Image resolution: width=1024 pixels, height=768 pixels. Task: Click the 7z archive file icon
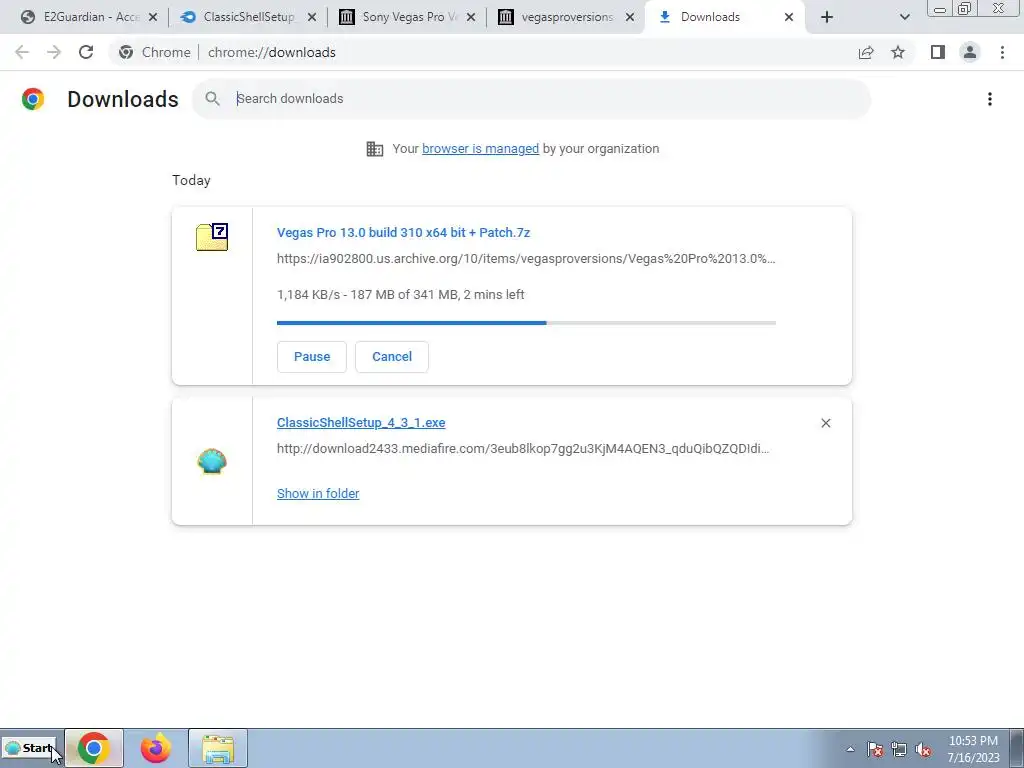pyautogui.click(x=212, y=237)
